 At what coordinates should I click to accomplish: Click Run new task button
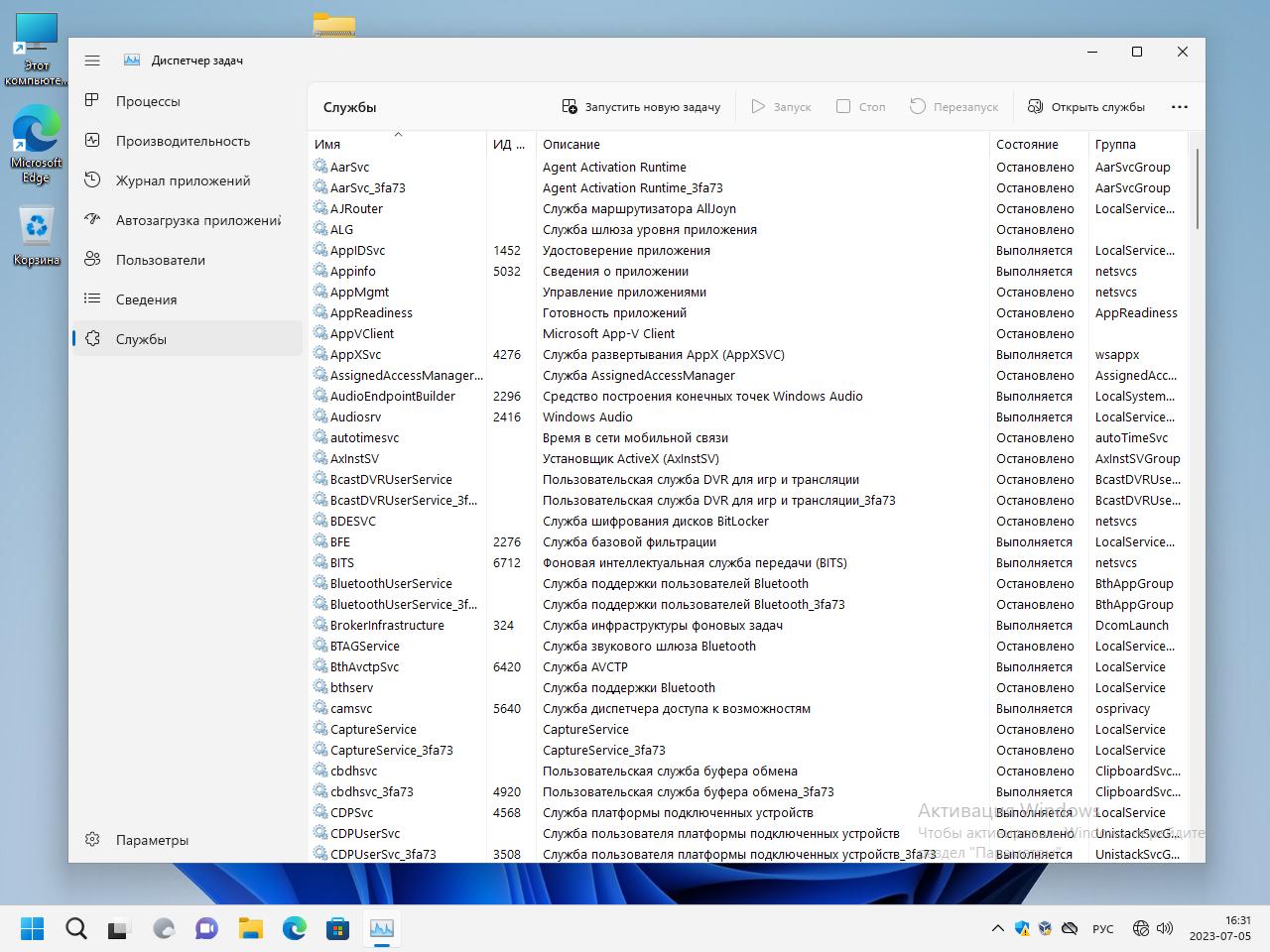pos(641,107)
